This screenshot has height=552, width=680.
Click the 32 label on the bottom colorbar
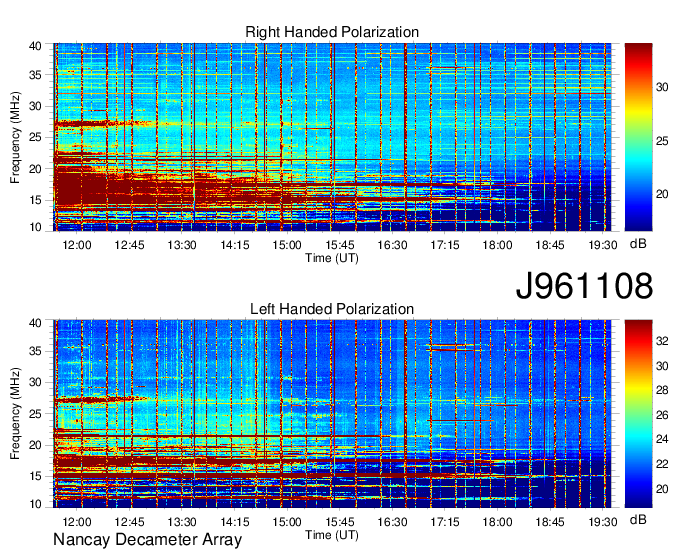pos(662,341)
